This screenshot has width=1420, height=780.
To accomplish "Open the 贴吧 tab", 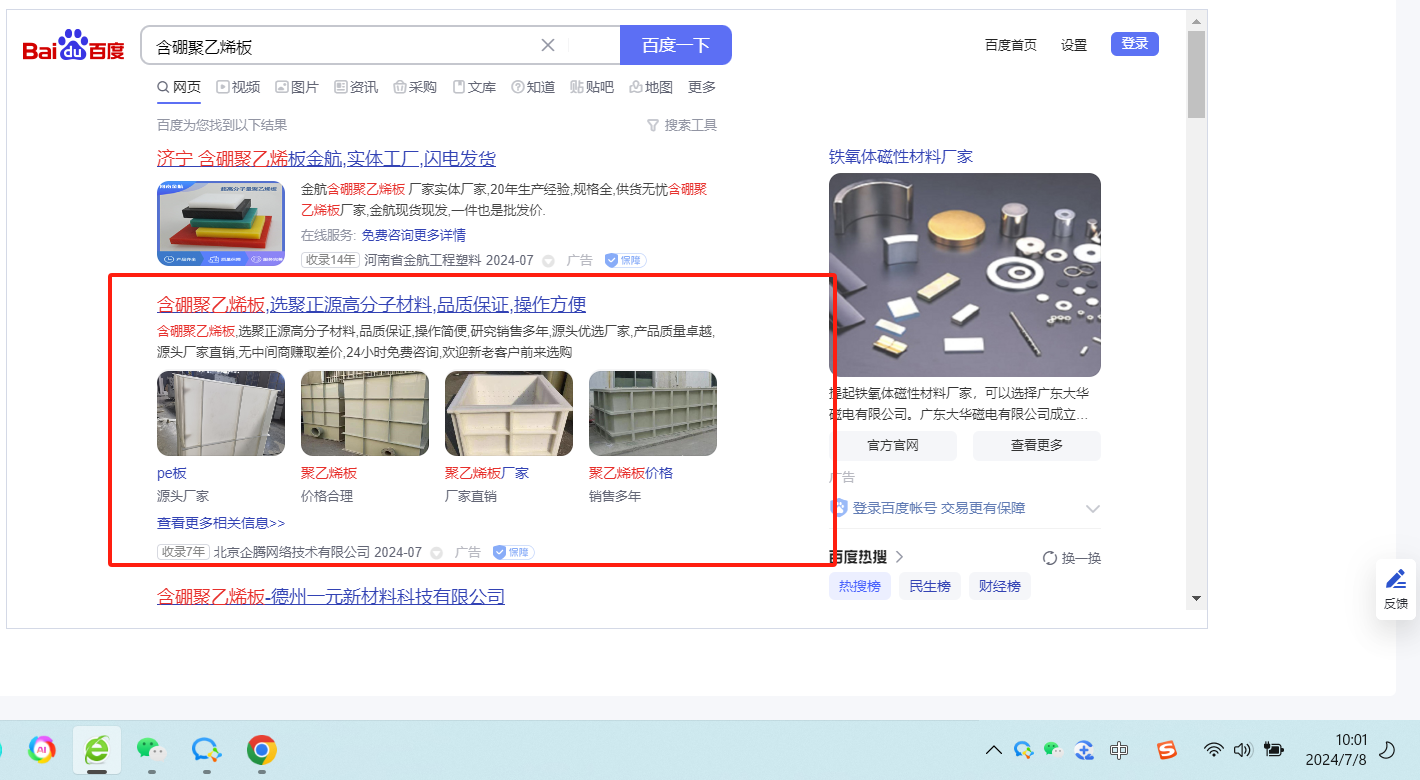I will 592,87.
